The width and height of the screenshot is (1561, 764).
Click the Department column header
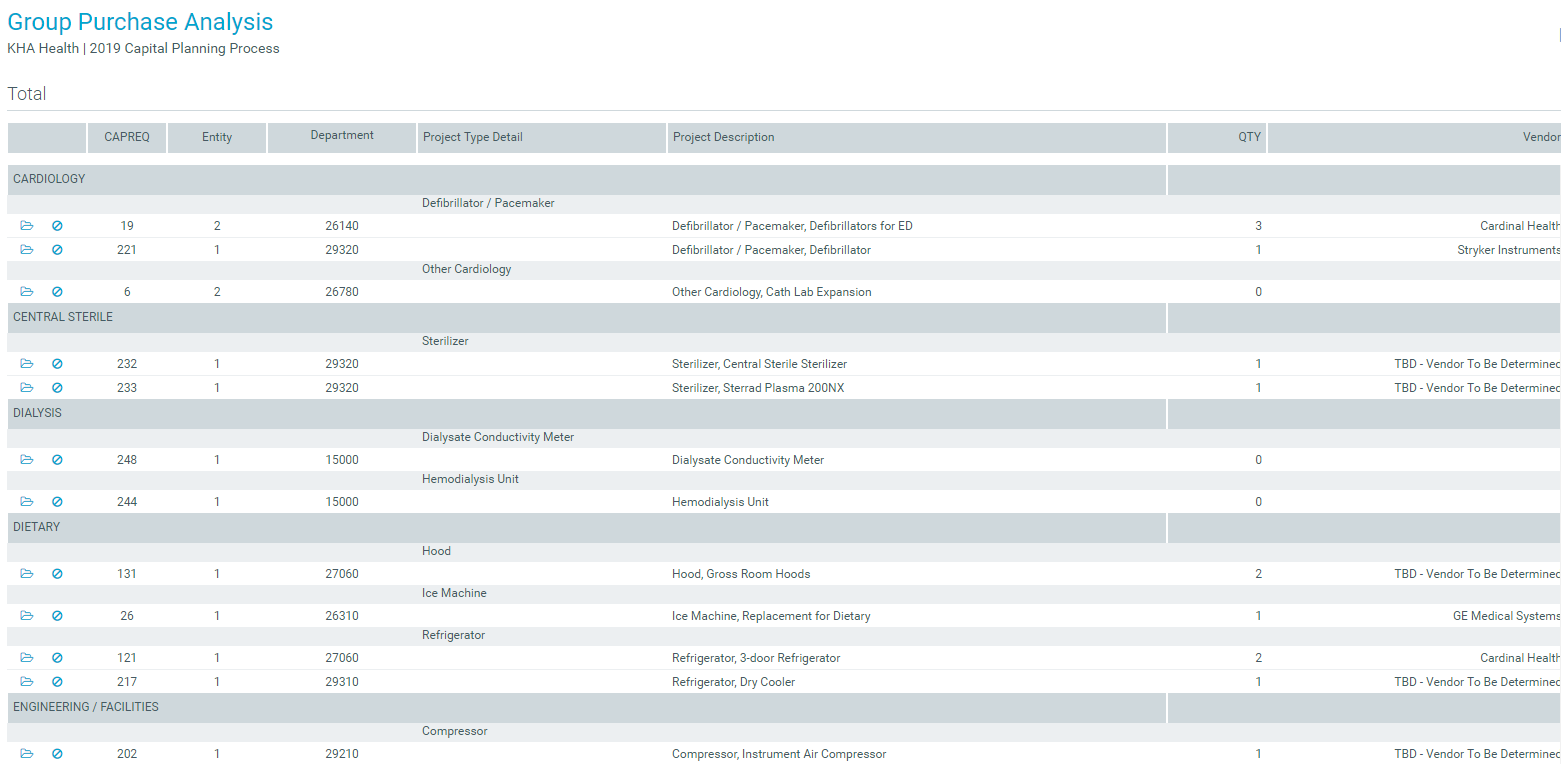click(342, 138)
